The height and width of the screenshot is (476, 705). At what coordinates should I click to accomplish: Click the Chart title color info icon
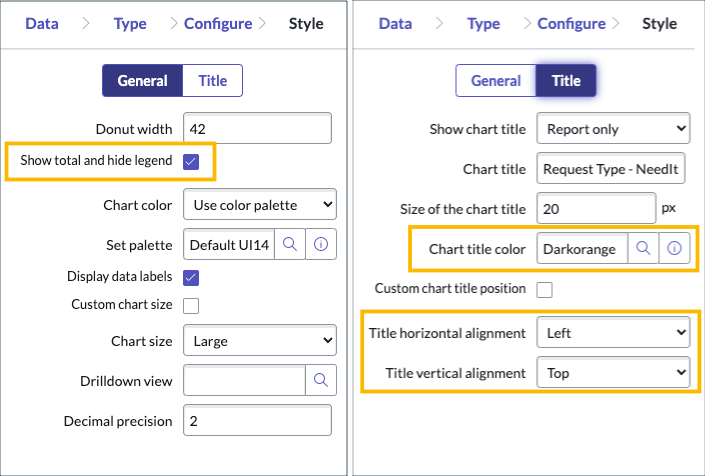(674, 249)
